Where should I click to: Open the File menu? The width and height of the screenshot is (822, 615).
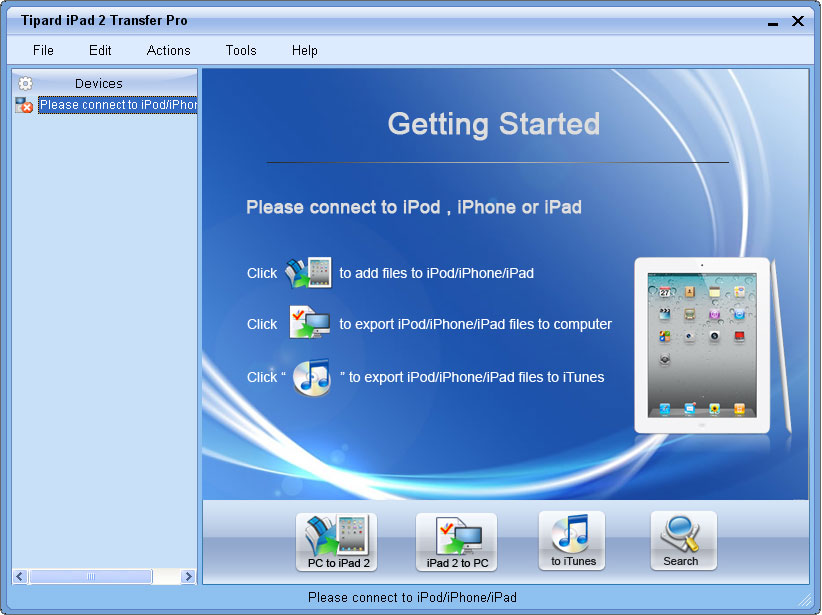click(43, 50)
